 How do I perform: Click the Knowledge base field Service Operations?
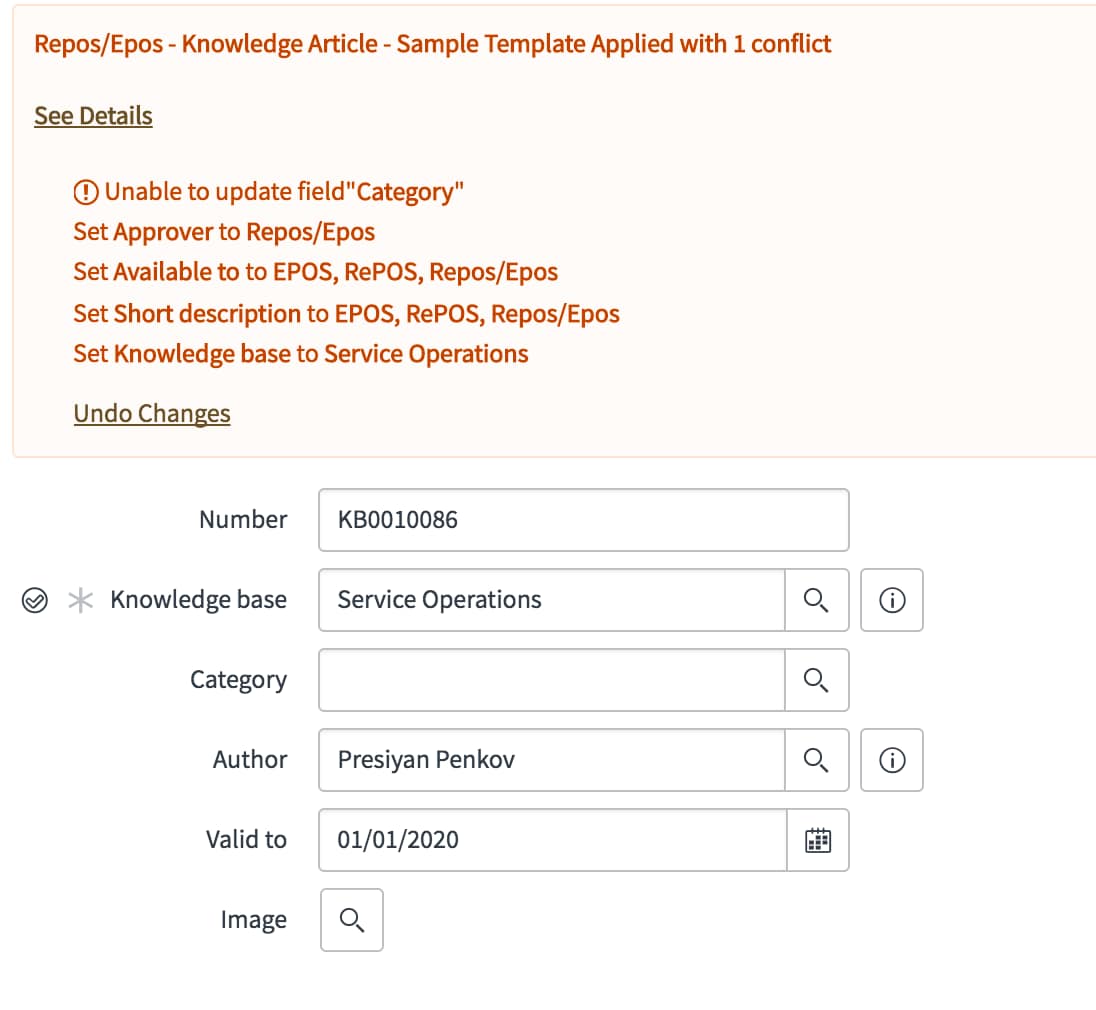click(552, 600)
